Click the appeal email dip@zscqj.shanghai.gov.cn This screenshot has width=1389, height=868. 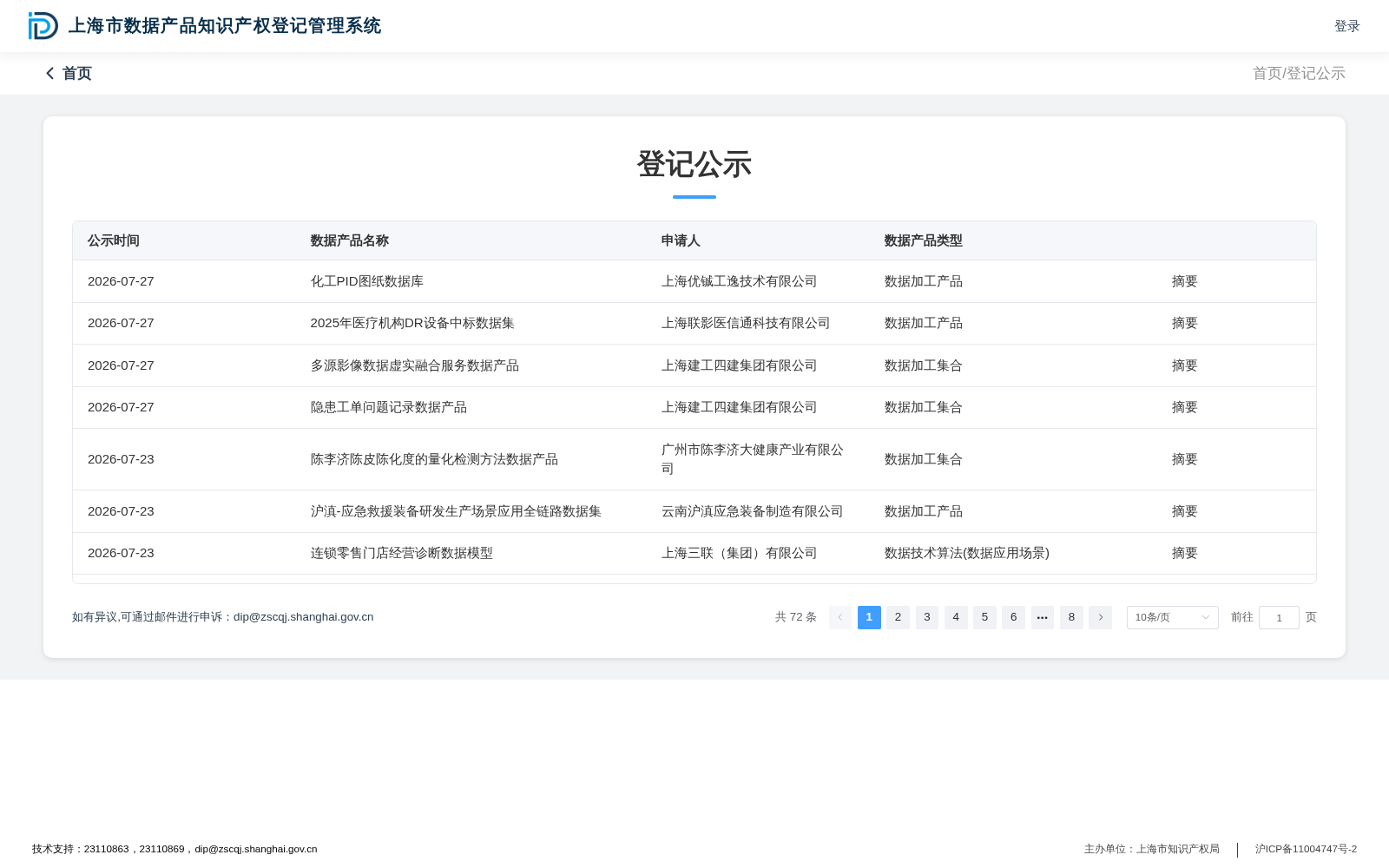click(304, 617)
